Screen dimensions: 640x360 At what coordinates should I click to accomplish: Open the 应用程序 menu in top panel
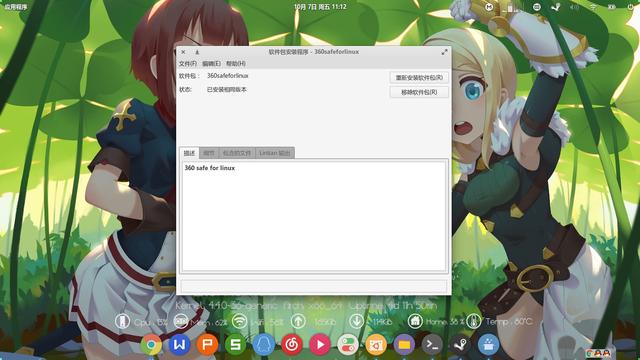(x=16, y=7)
